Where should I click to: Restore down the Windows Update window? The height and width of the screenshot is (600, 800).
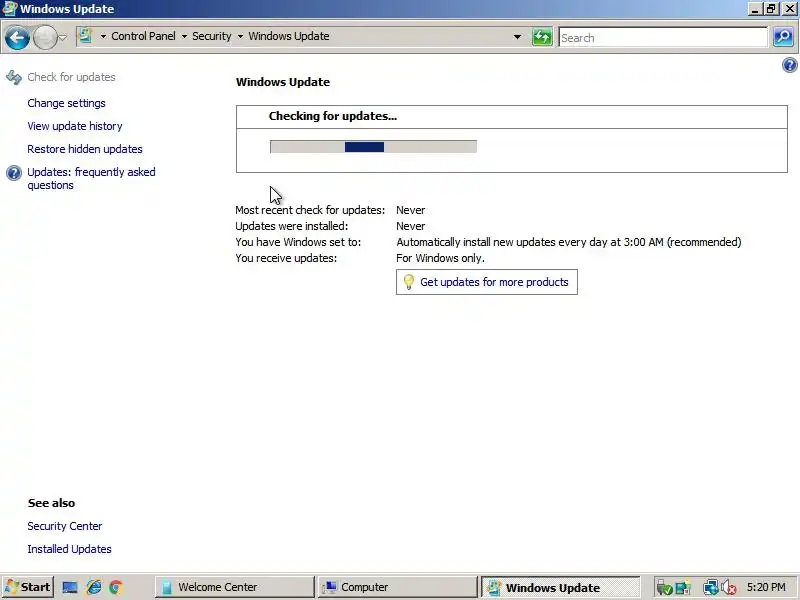point(771,9)
